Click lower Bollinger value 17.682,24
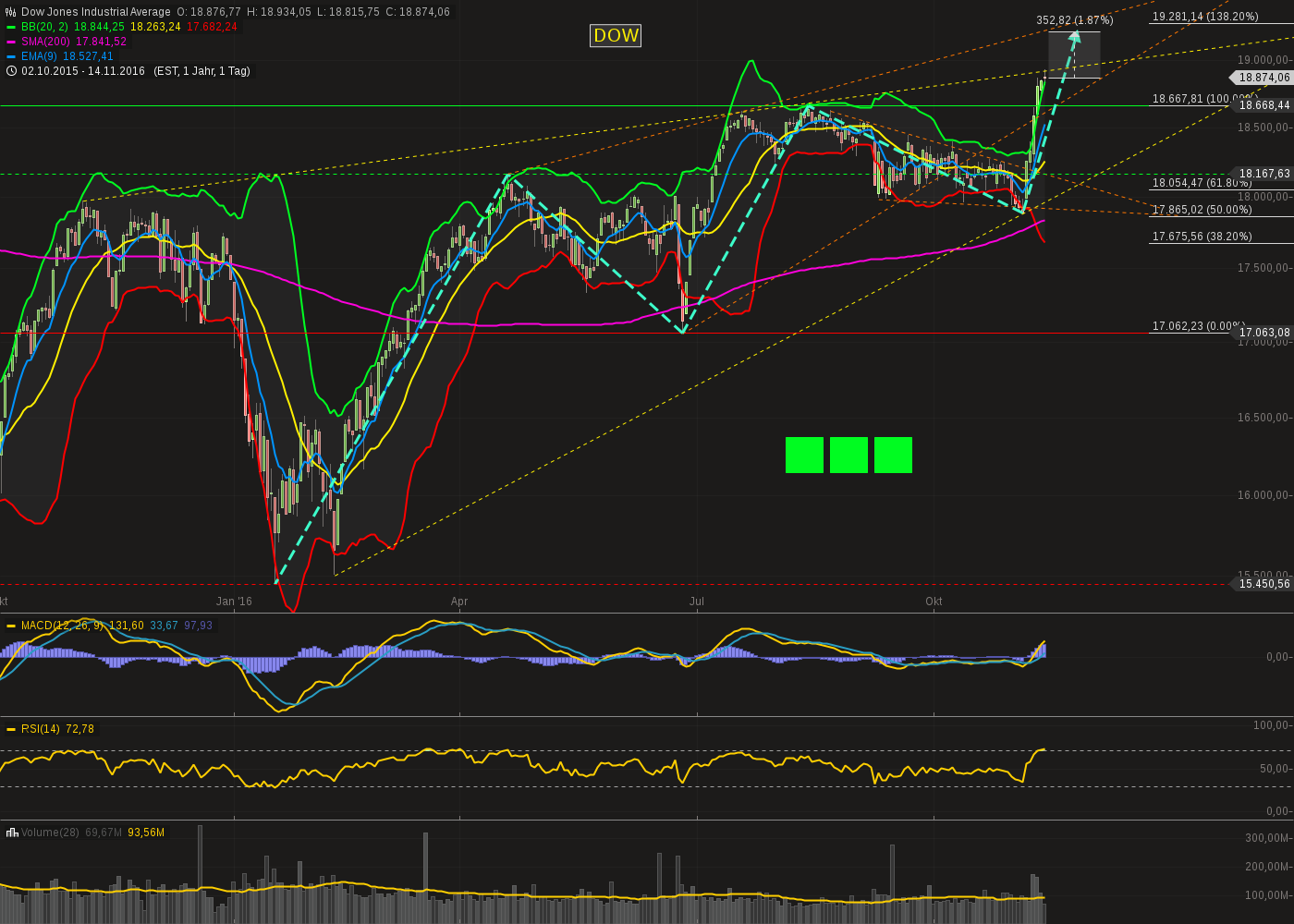 point(212,27)
